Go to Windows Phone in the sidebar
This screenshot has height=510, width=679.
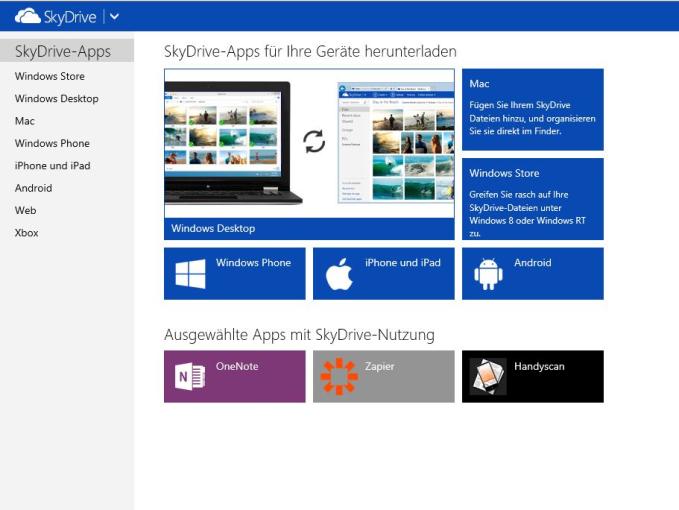(x=52, y=143)
